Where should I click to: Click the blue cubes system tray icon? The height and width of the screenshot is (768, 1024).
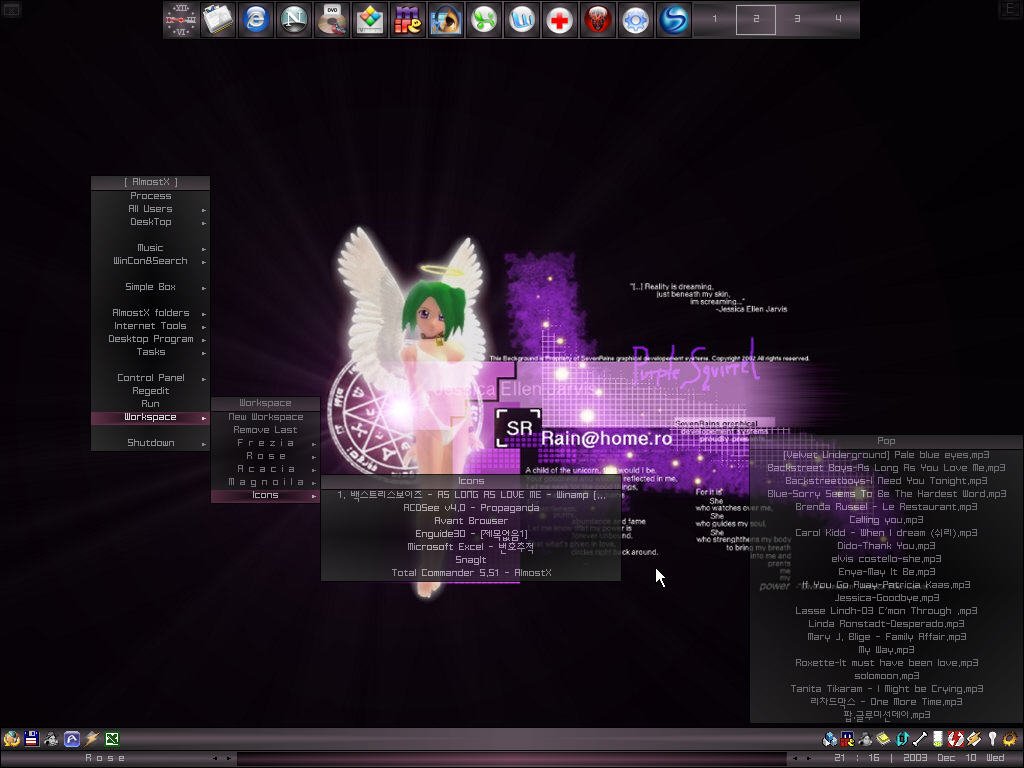[x=830, y=739]
